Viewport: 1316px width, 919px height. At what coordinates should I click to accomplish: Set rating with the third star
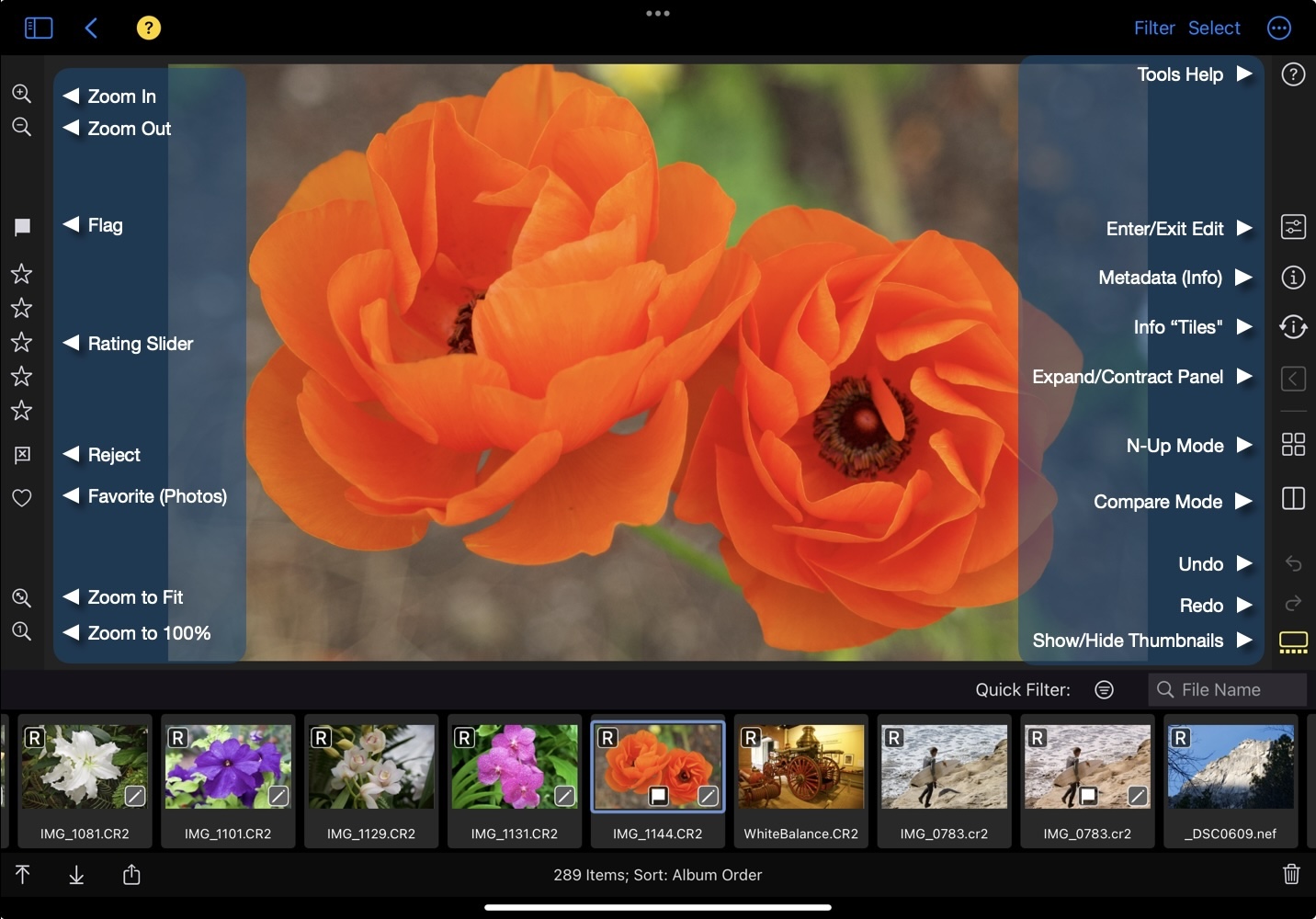(x=21, y=343)
